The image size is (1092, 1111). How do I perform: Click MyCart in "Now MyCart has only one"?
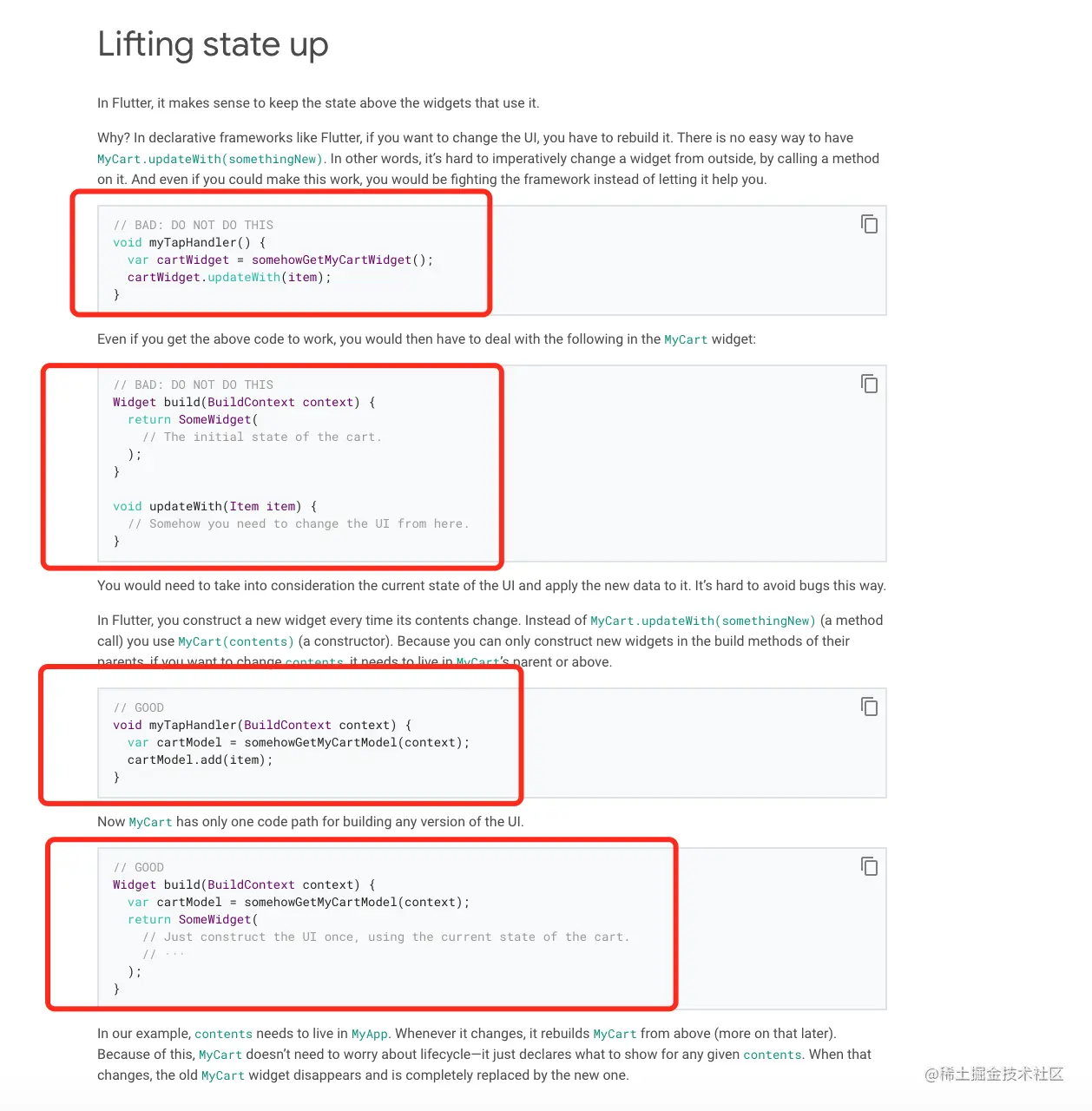coord(151,823)
